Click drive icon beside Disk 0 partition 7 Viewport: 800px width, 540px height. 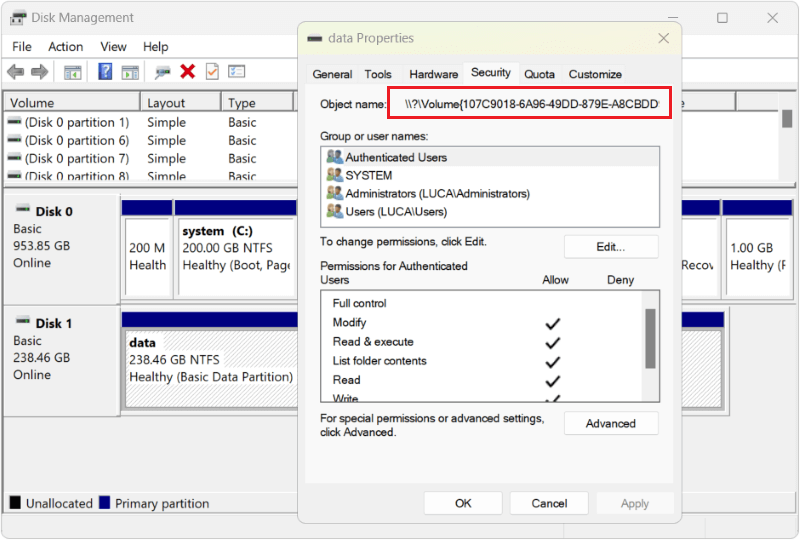(15, 158)
